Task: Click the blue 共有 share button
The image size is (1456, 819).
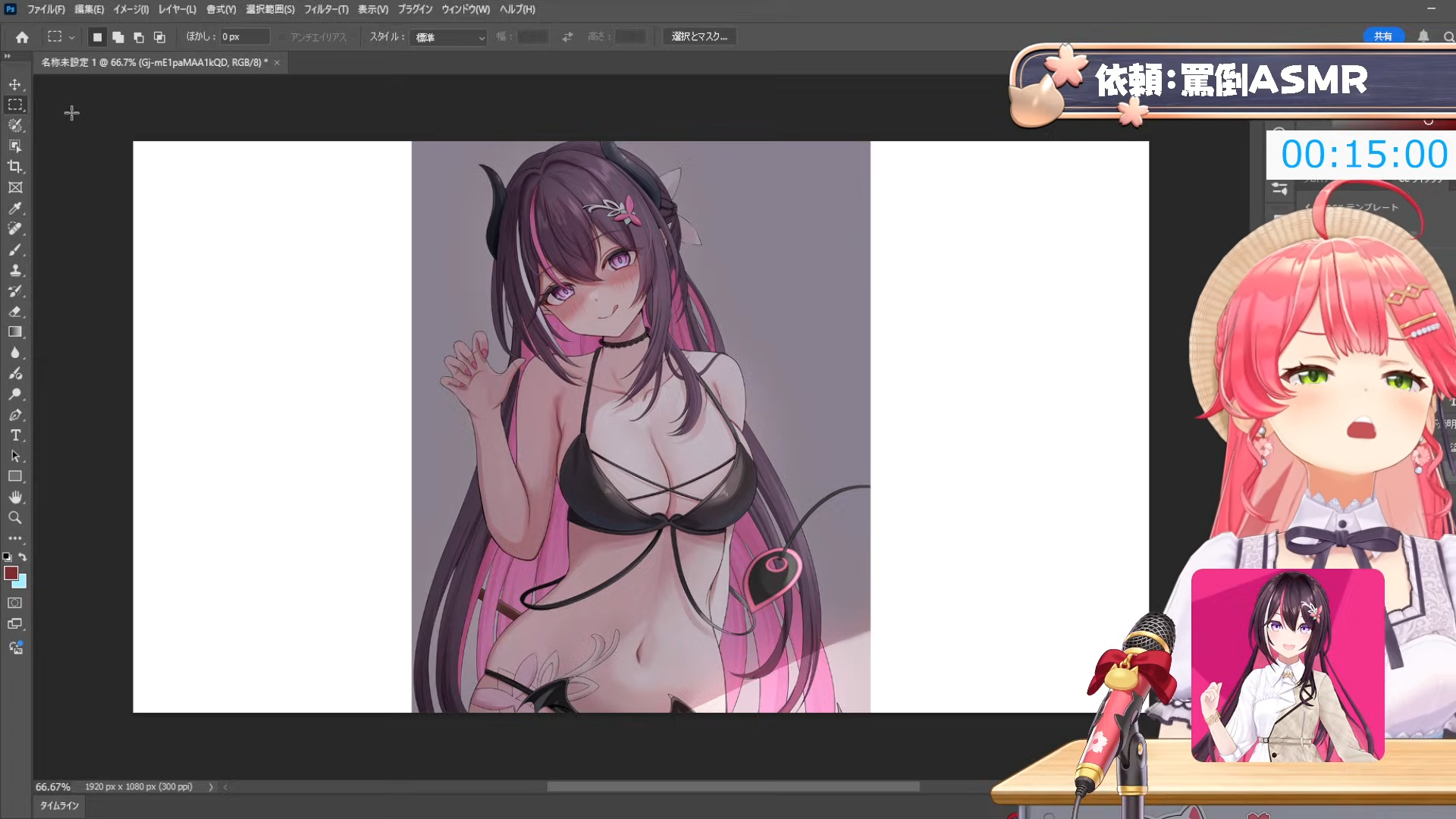Action: [x=1382, y=36]
